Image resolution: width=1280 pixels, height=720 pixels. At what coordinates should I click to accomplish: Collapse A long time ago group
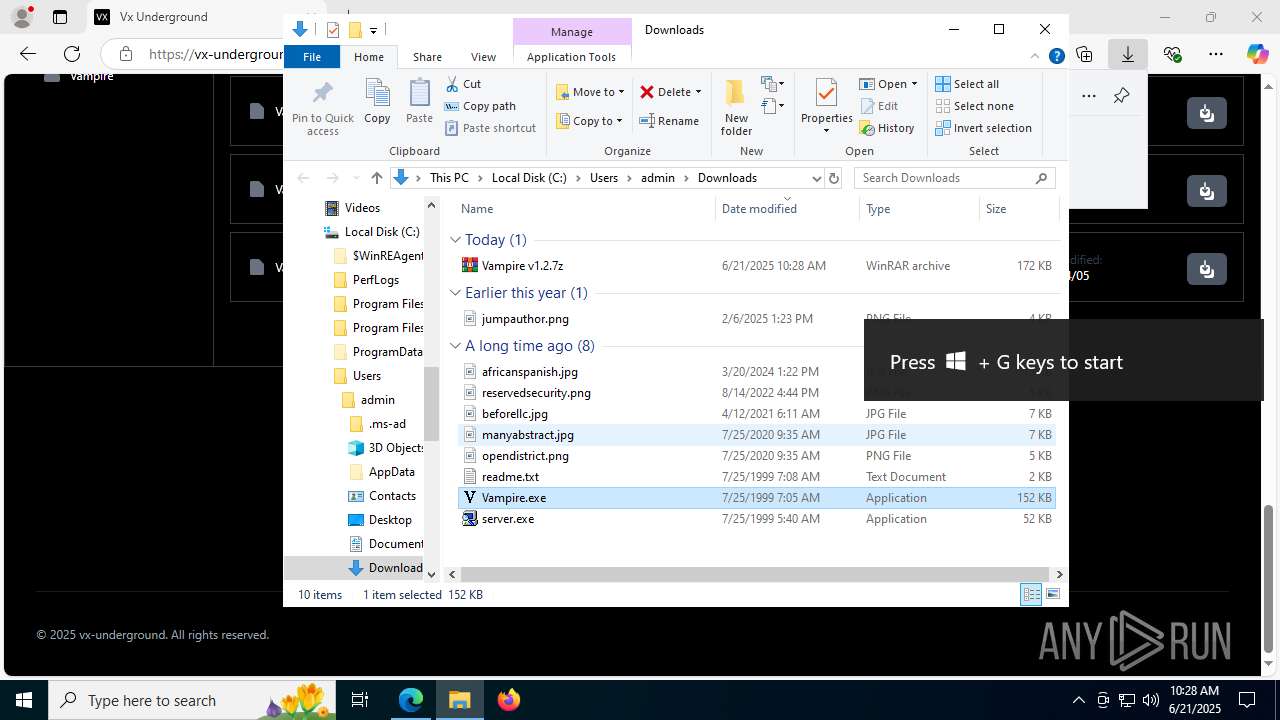pyautogui.click(x=455, y=346)
